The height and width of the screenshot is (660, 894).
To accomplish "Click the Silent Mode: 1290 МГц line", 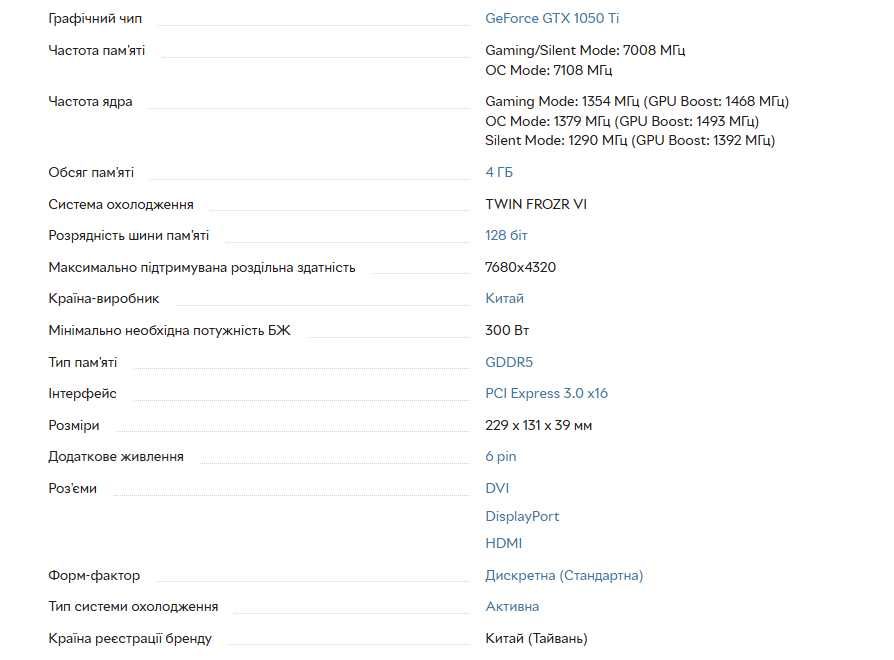I will click(x=629, y=140).
